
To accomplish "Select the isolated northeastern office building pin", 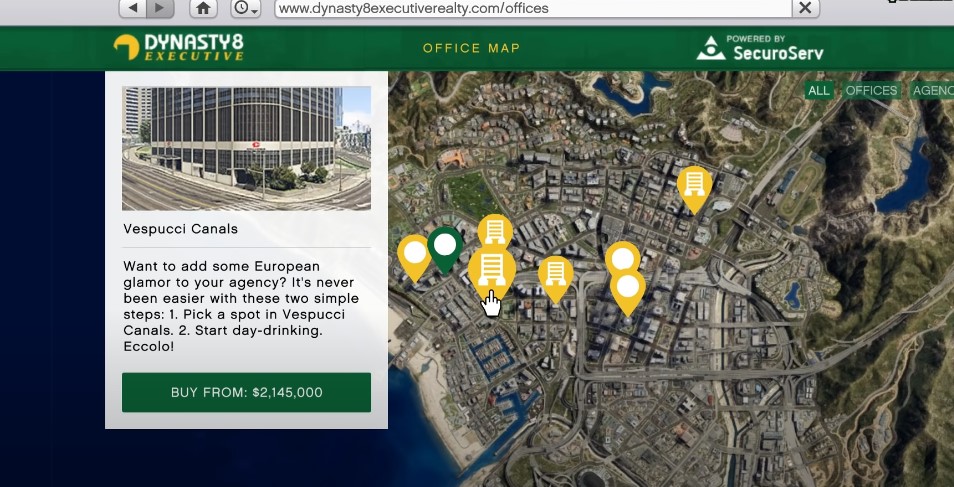I will coord(694,187).
